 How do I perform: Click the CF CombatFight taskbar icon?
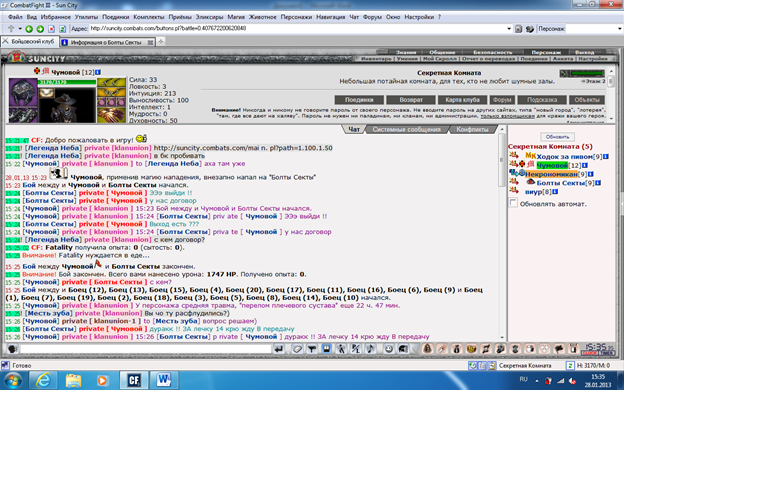[x=134, y=380]
